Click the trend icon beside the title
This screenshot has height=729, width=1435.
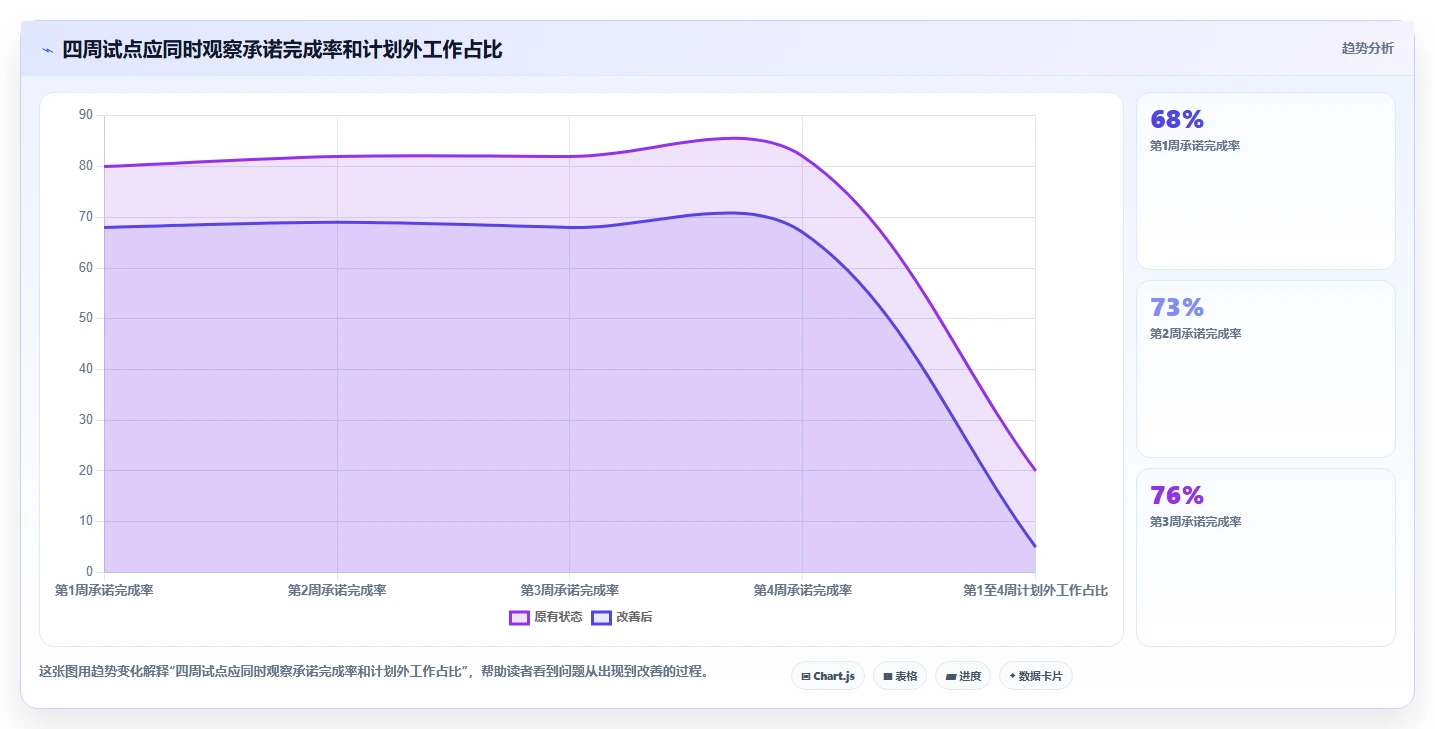(x=47, y=50)
